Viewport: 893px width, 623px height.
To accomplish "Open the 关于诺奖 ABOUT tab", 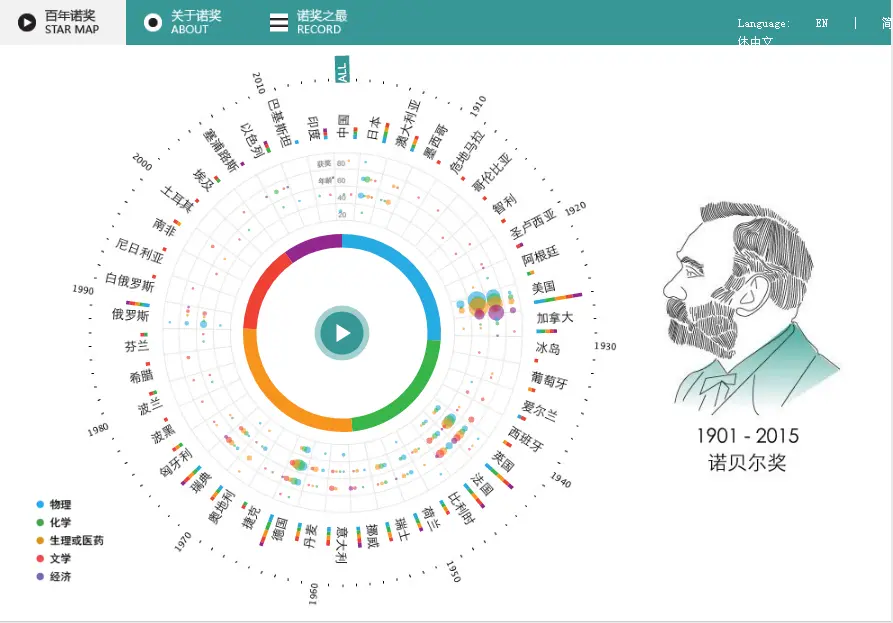I will coord(183,22).
